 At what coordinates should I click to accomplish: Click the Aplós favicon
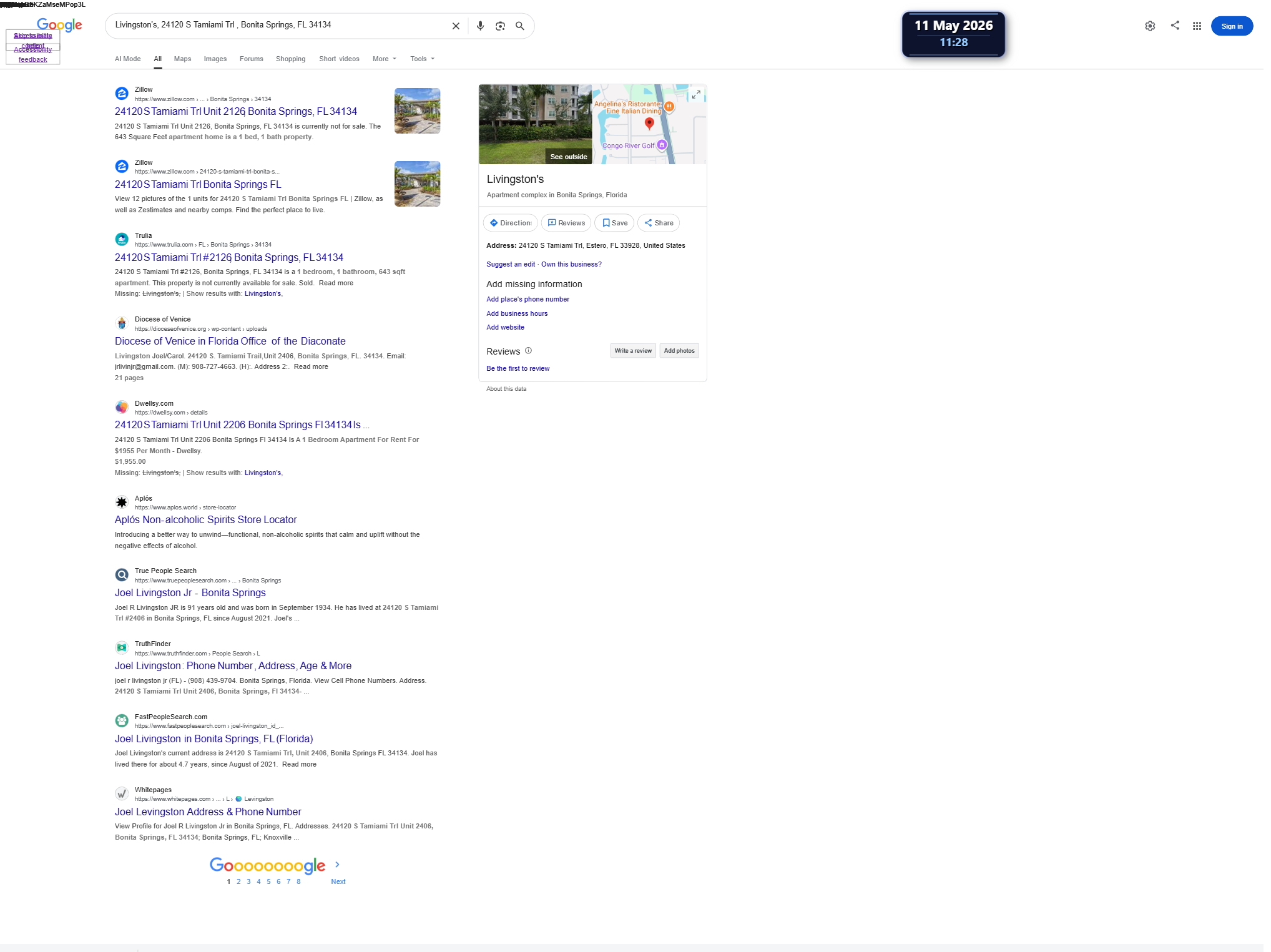122,502
